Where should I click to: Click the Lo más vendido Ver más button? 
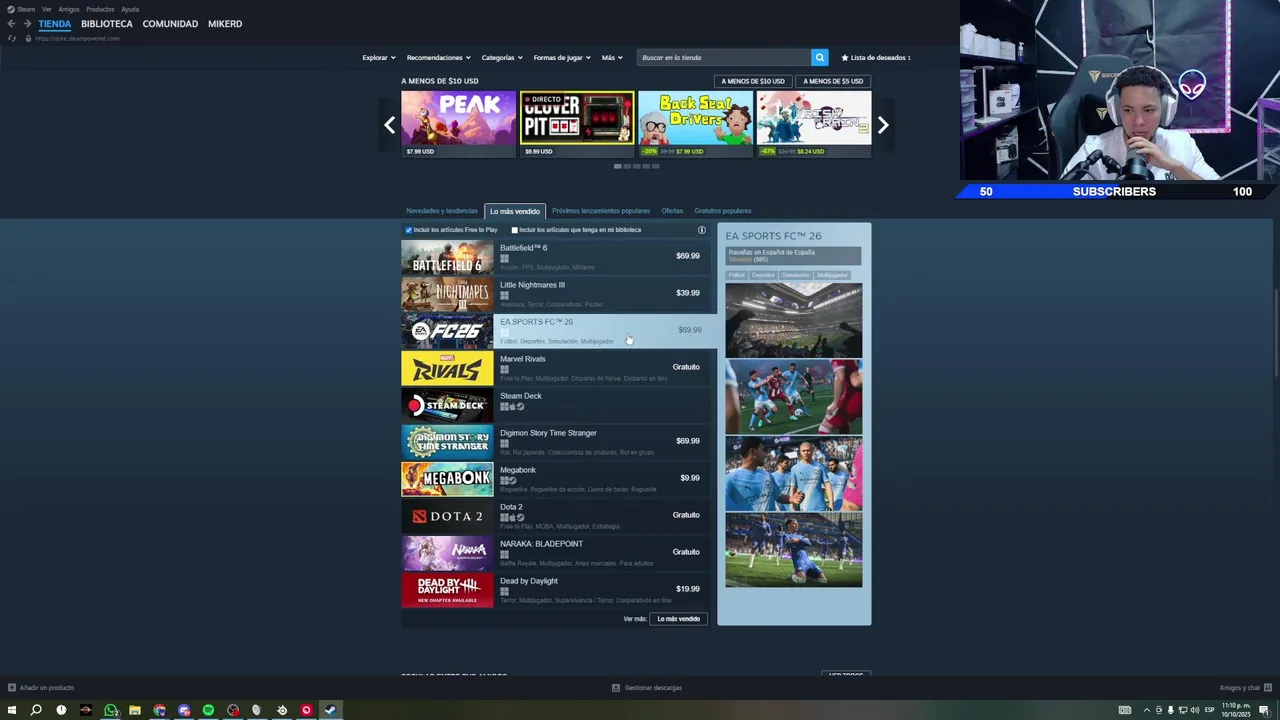click(x=678, y=619)
